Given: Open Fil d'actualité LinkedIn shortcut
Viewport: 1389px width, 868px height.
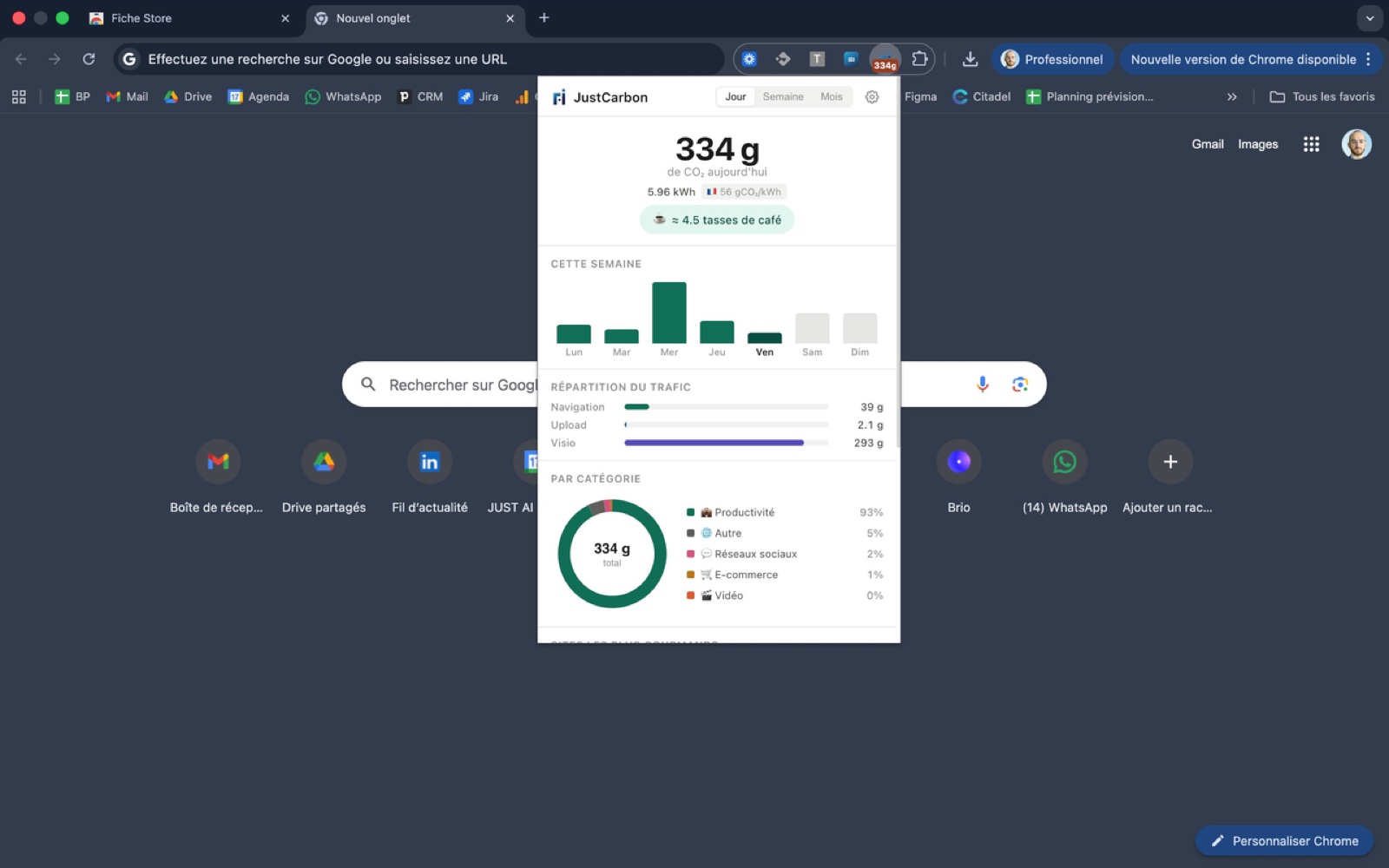Looking at the screenshot, I should click(430, 477).
